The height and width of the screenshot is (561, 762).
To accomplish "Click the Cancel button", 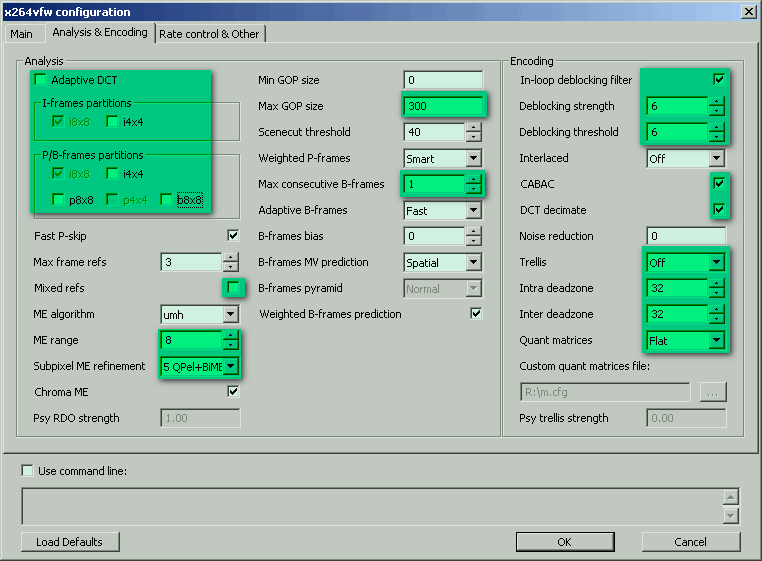I will [x=691, y=542].
